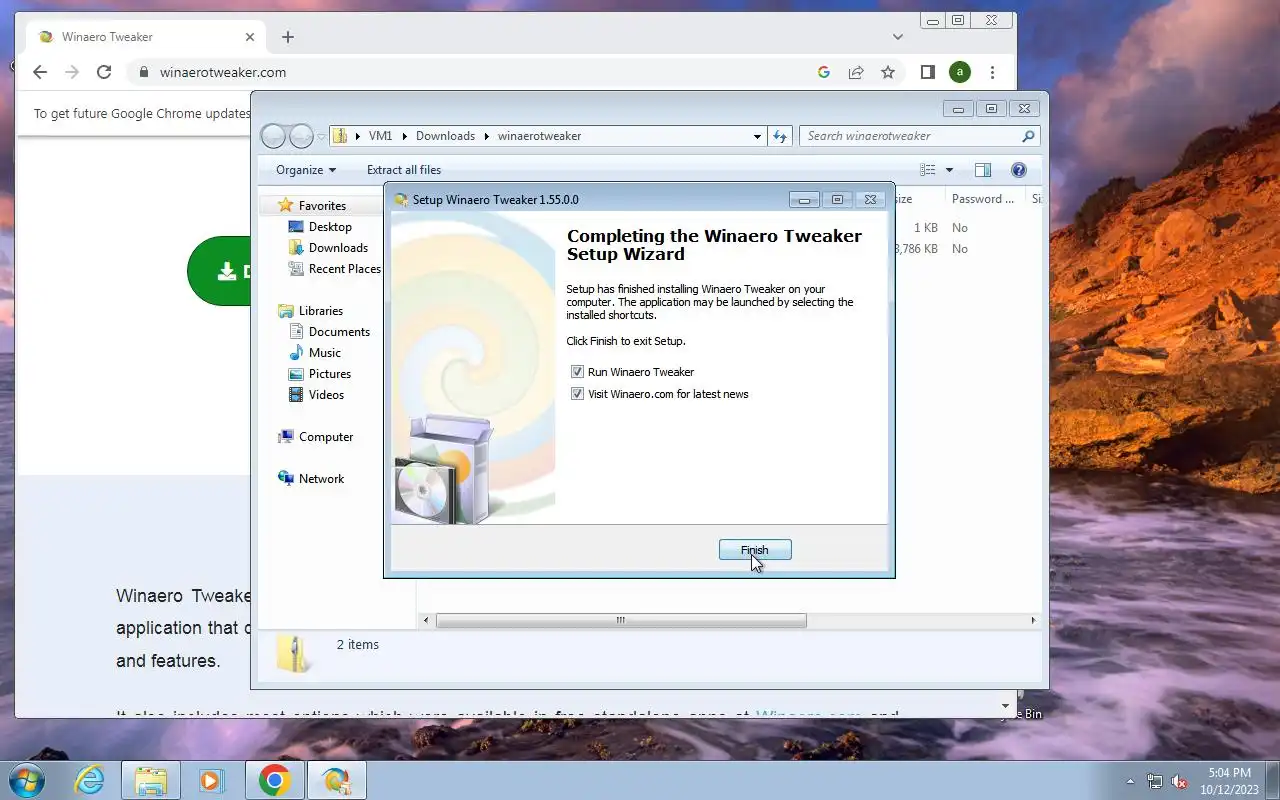
Task: Uncheck Visit Winaero.com for latest news
Action: tap(577, 394)
